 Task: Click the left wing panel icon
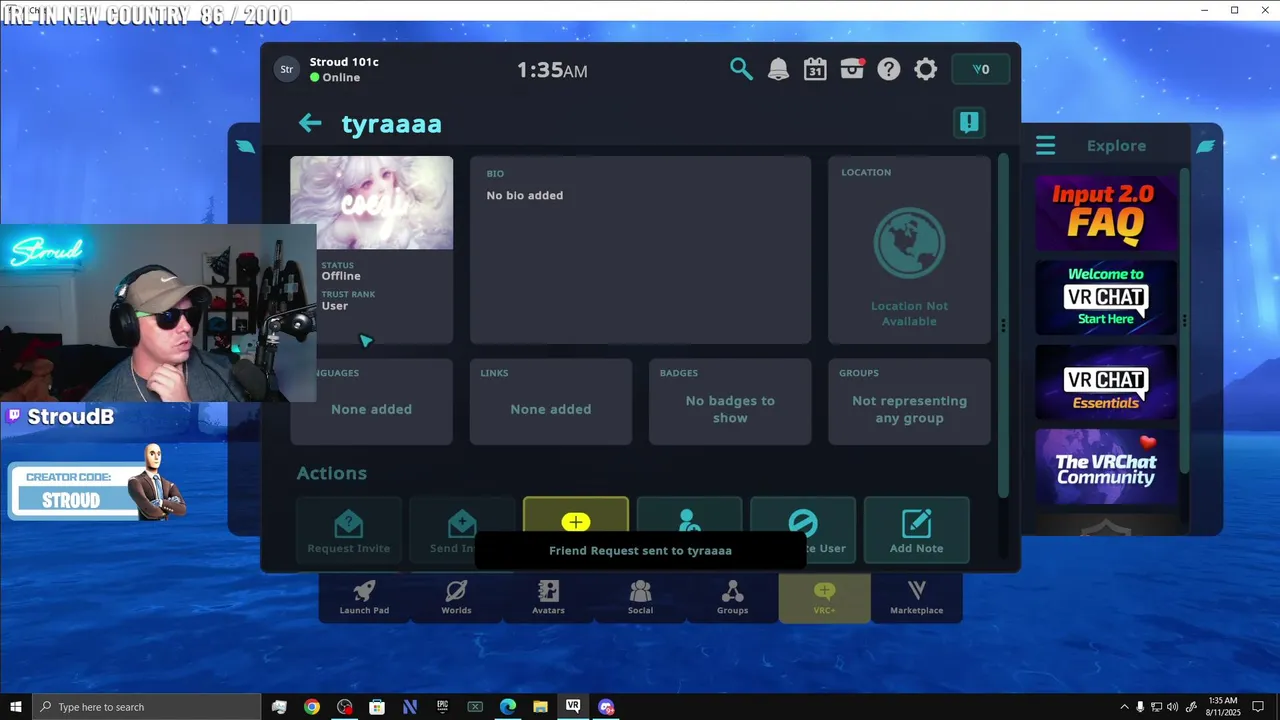[245, 146]
